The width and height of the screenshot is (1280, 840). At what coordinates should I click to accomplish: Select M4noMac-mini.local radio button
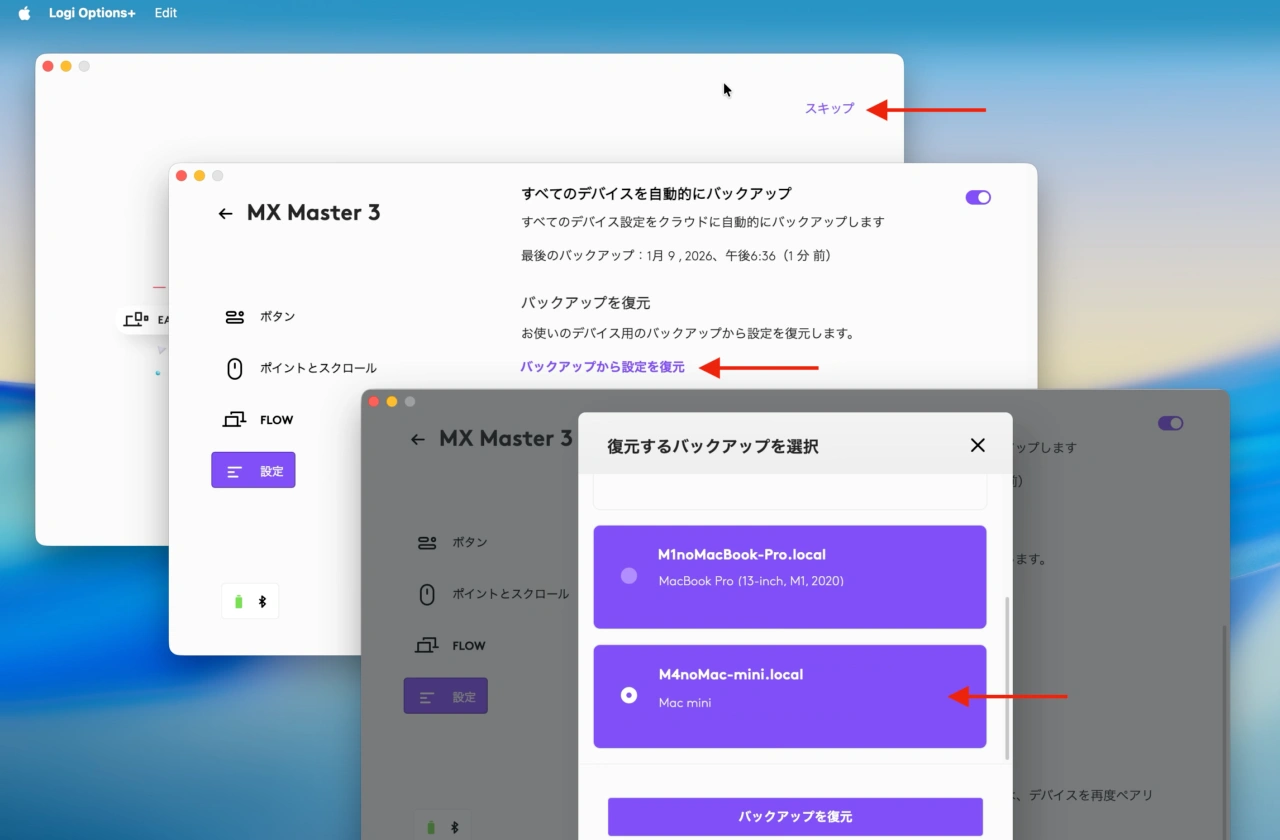(x=629, y=695)
